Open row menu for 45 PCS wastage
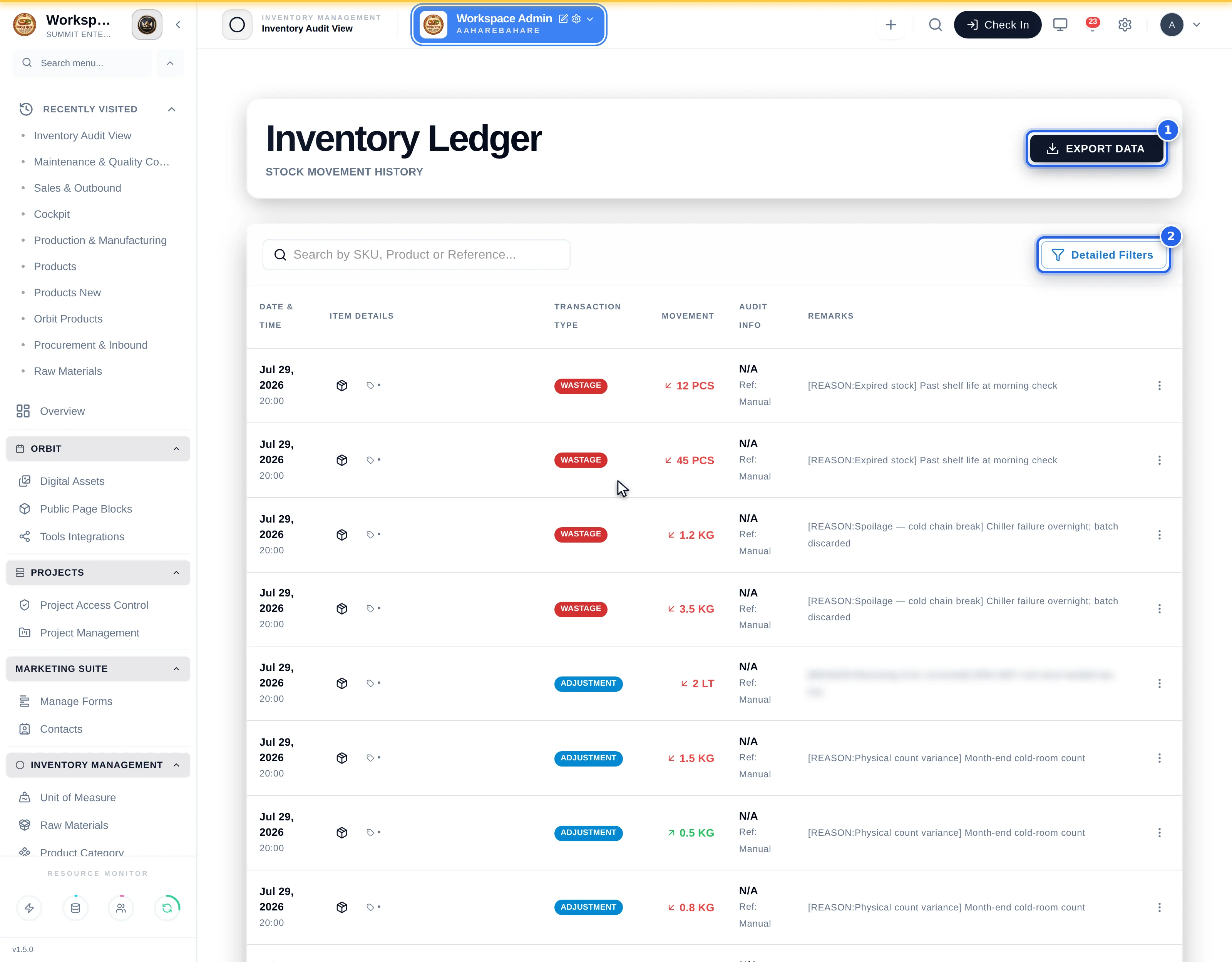1232x962 pixels. (x=1159, y=460)
